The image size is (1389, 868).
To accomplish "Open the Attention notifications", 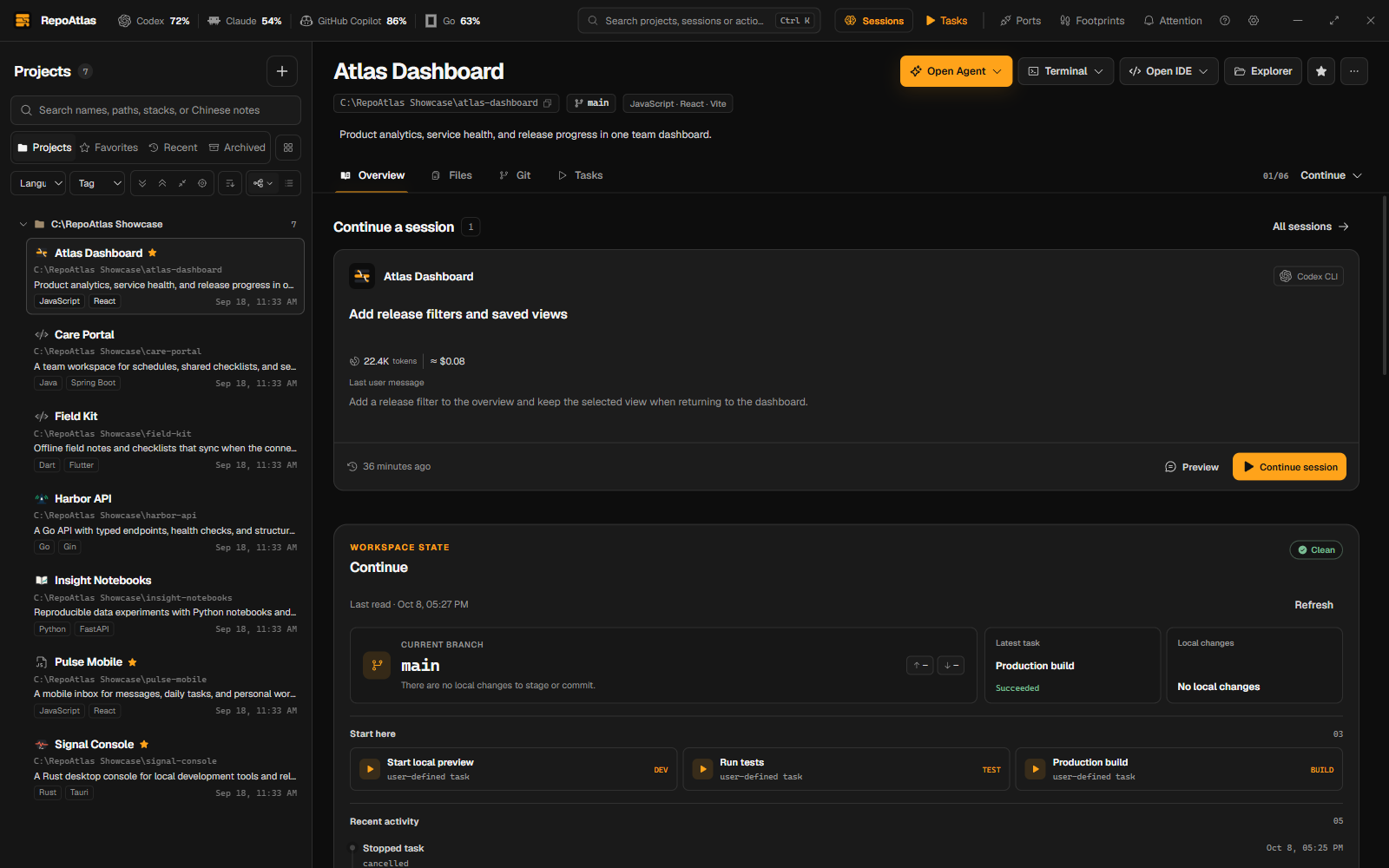I will (1173, 21).
